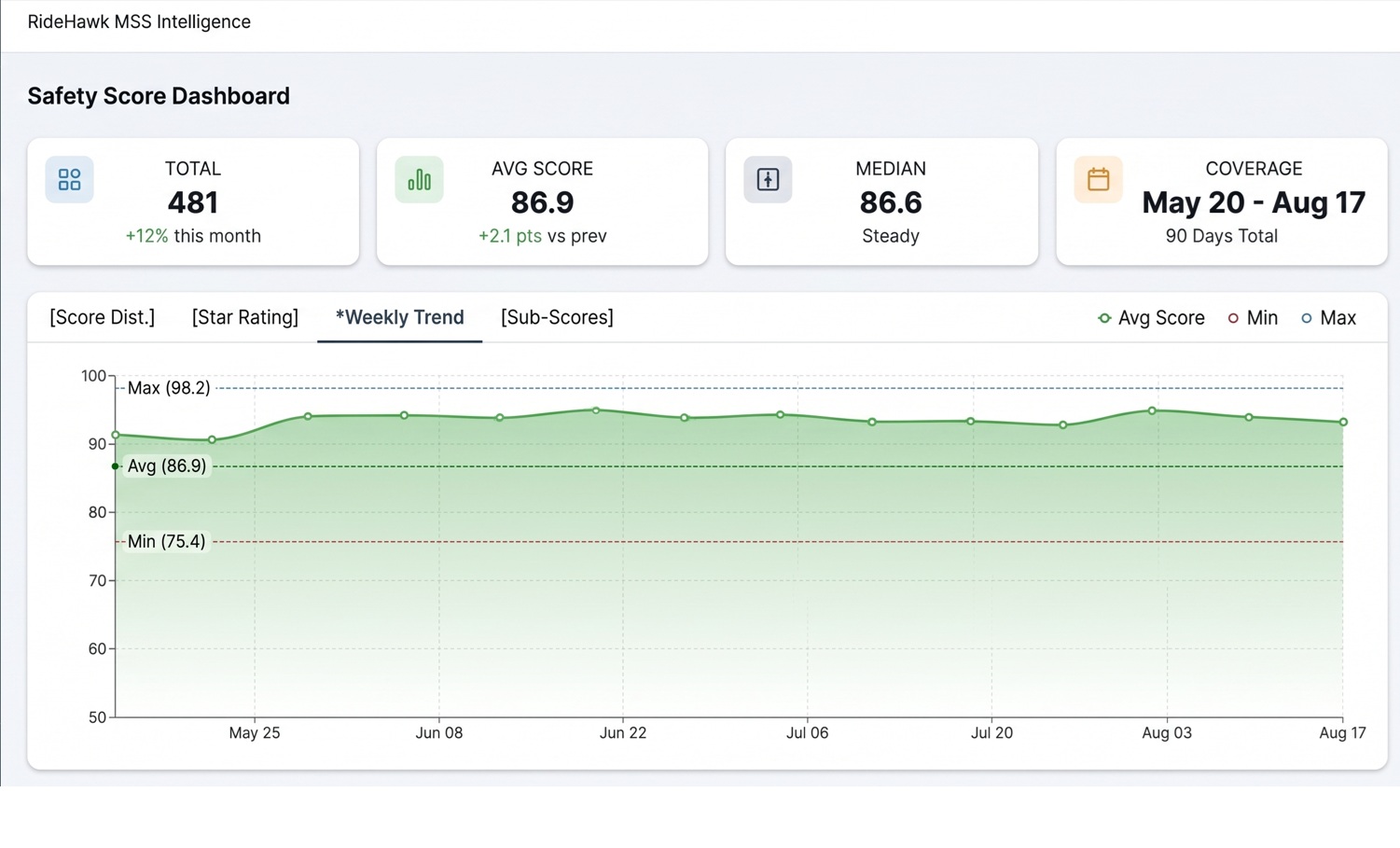1400x848 pixels.
Task: Click the Max (98.2) reference label
Action: pos(169,388)
